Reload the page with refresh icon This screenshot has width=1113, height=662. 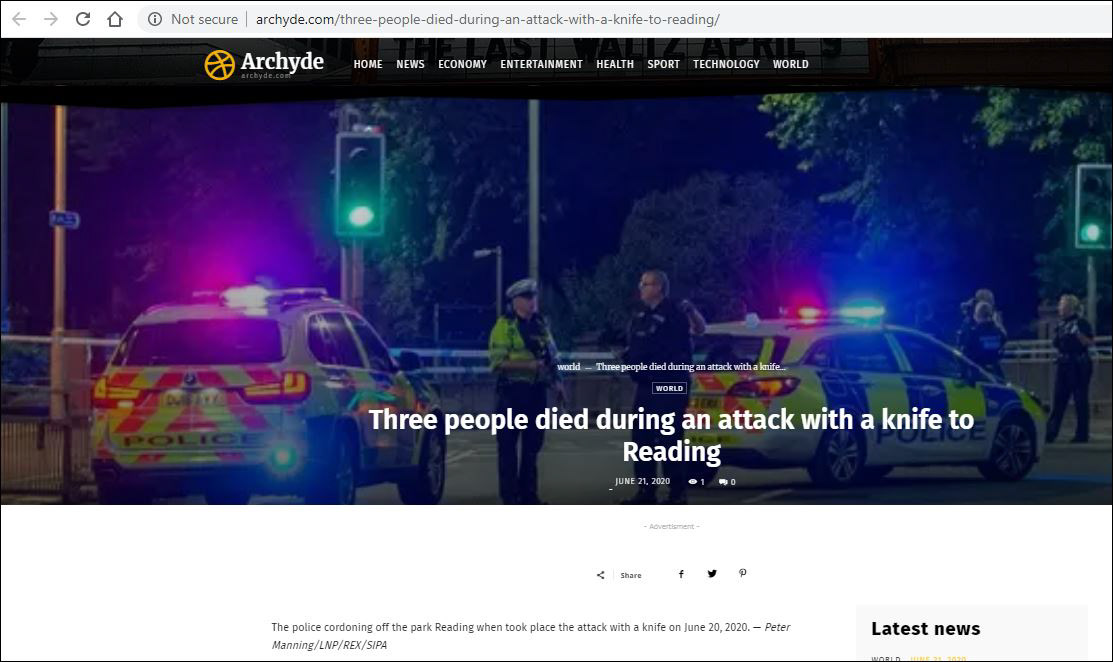click(x=83, y=19)
